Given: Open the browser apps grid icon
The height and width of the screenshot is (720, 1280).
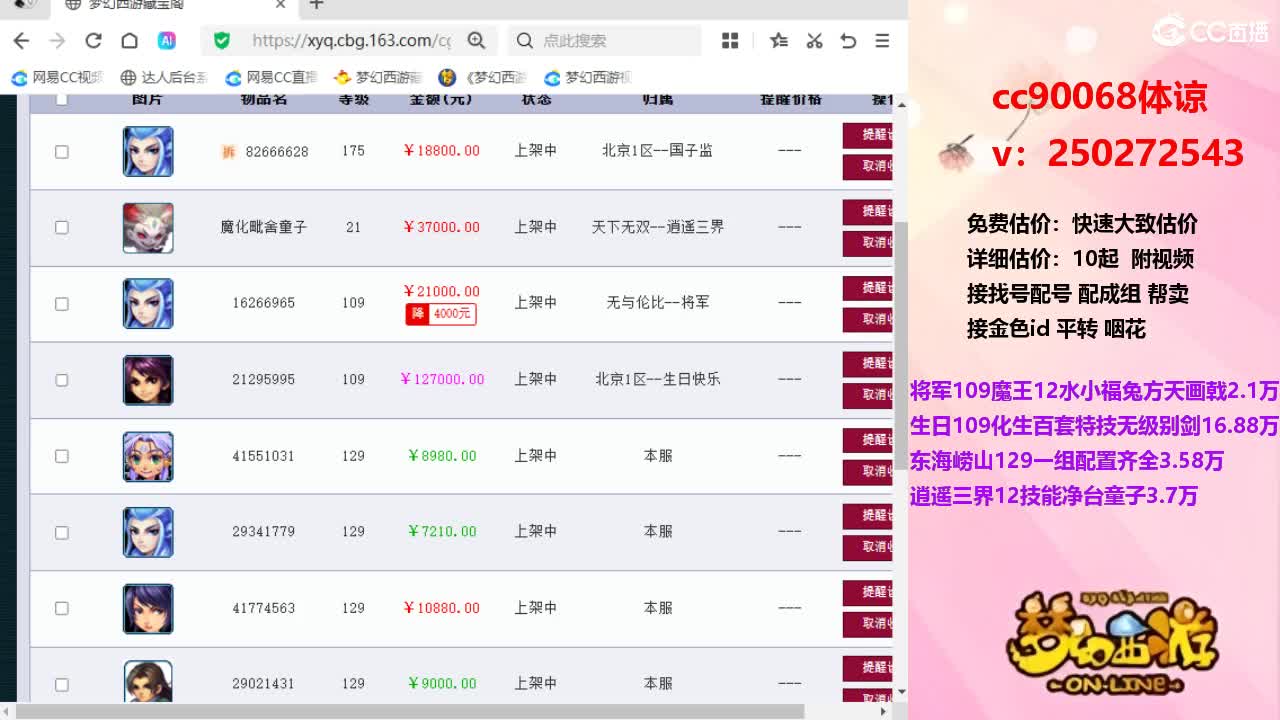Looking at the screenshot, I should pos(730,41).
